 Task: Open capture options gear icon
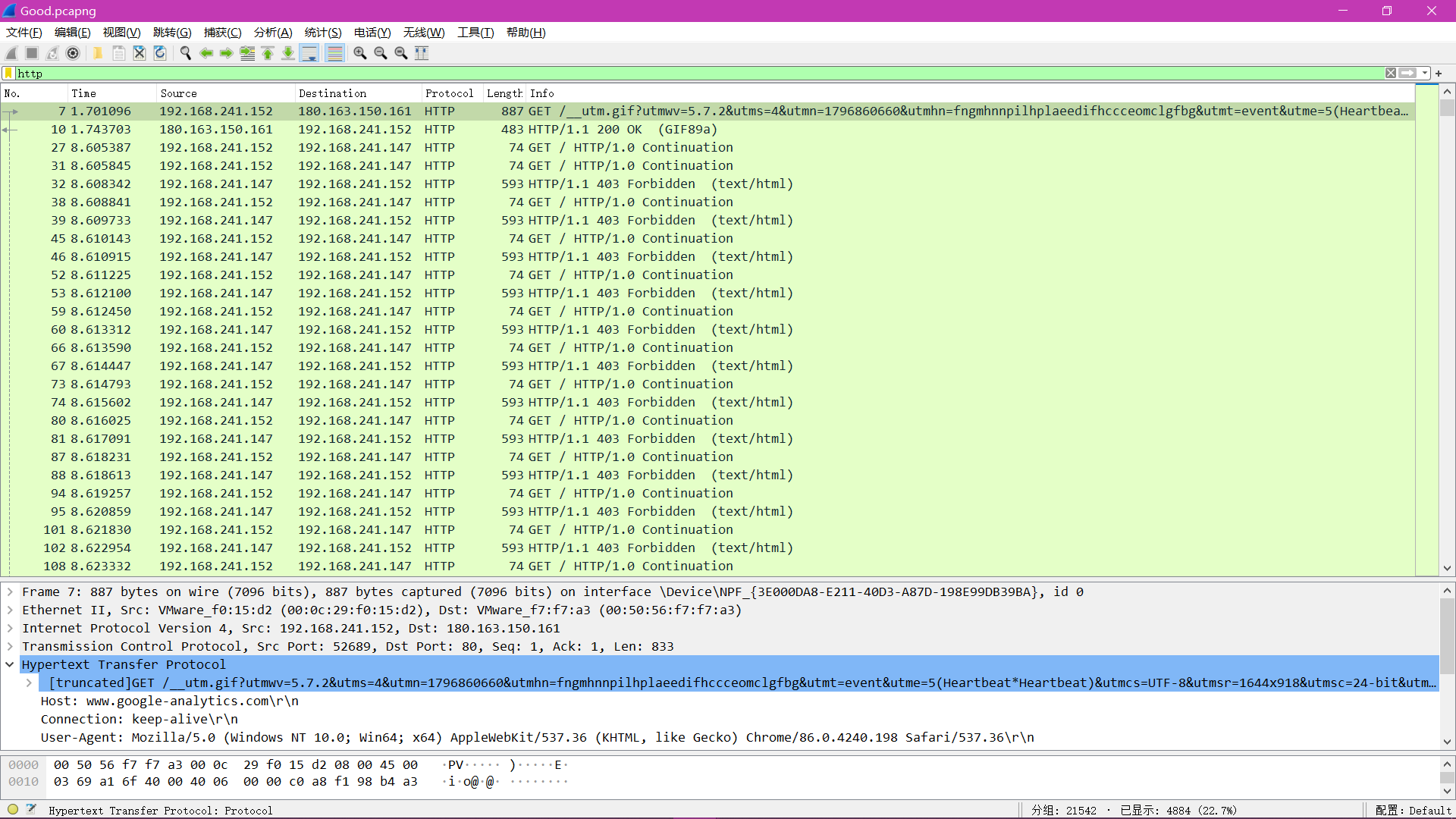pyautogui.click(x=73, y=53)
